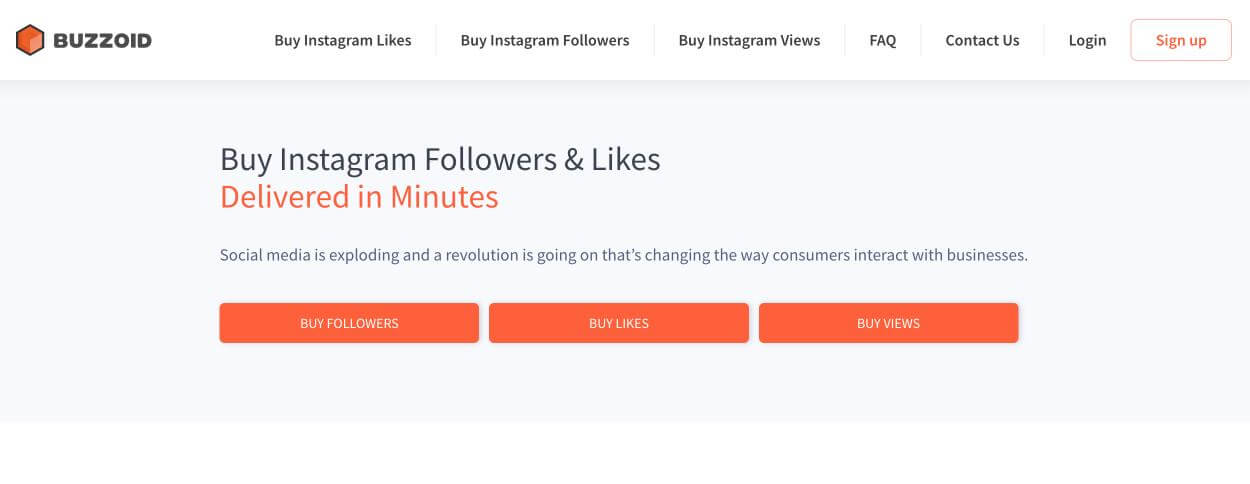Click the white empty section below the hero
The height and width of the screenshot is (484, 1250).
pos(625,453)
